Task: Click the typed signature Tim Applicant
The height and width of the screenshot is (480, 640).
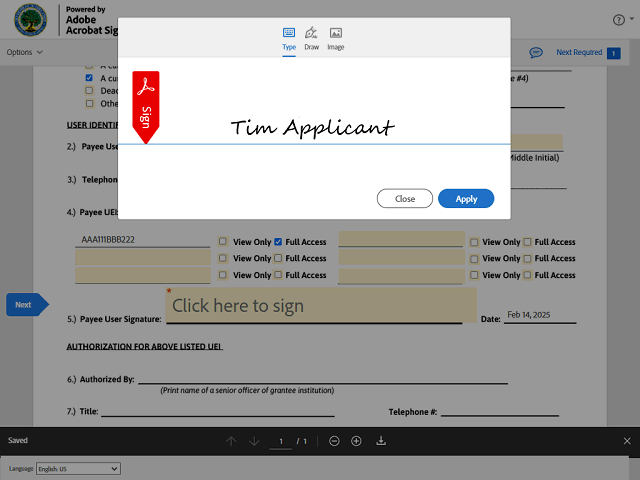Action: [x=313, y=128]
